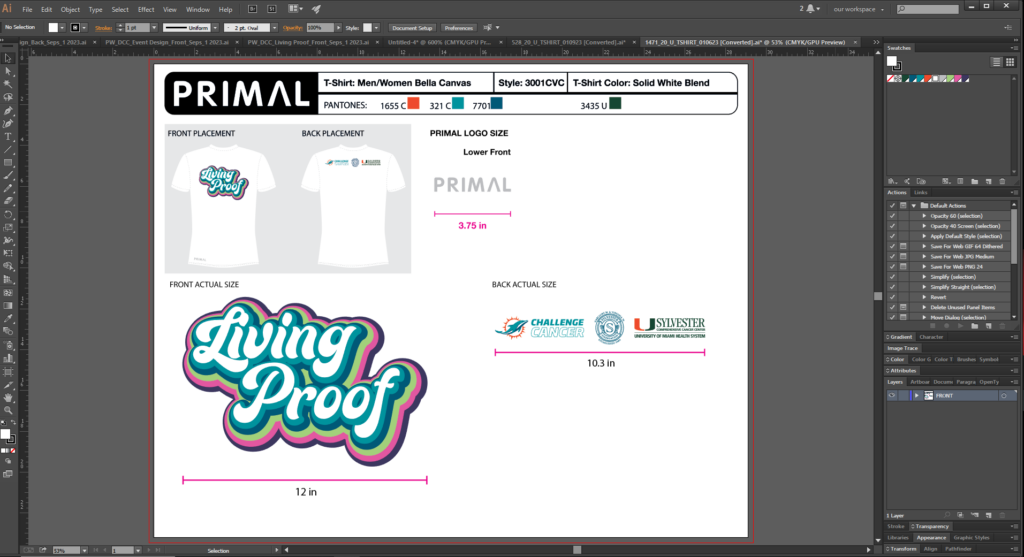
Task: Switch to the Pathfinder panel tab
Action: point(959,549)
